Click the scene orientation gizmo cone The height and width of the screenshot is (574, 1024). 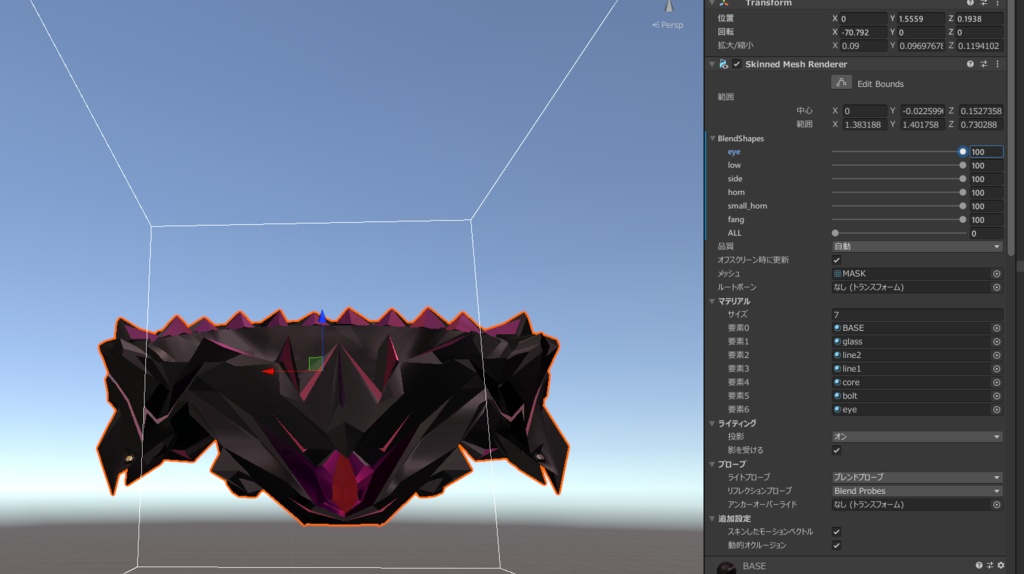tap(669, 6)
